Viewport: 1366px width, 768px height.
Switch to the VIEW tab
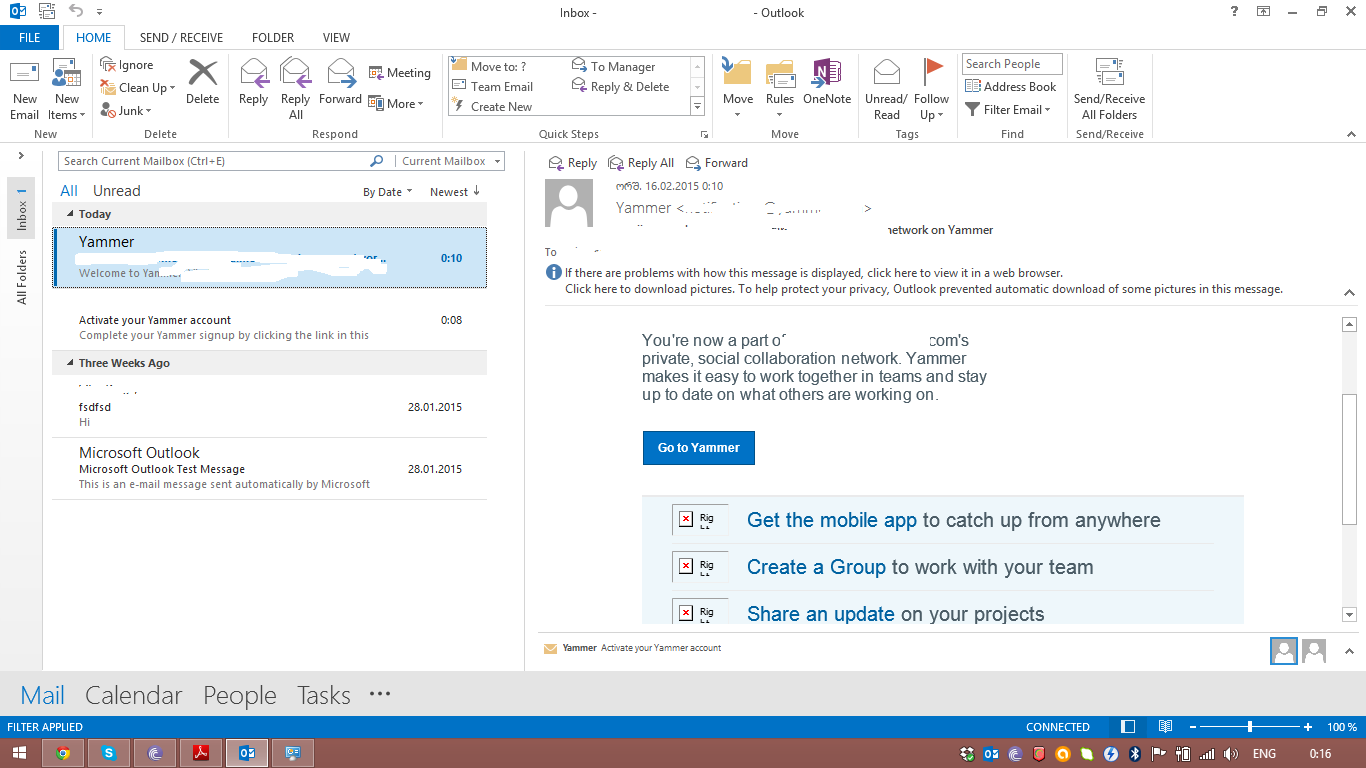336,38
